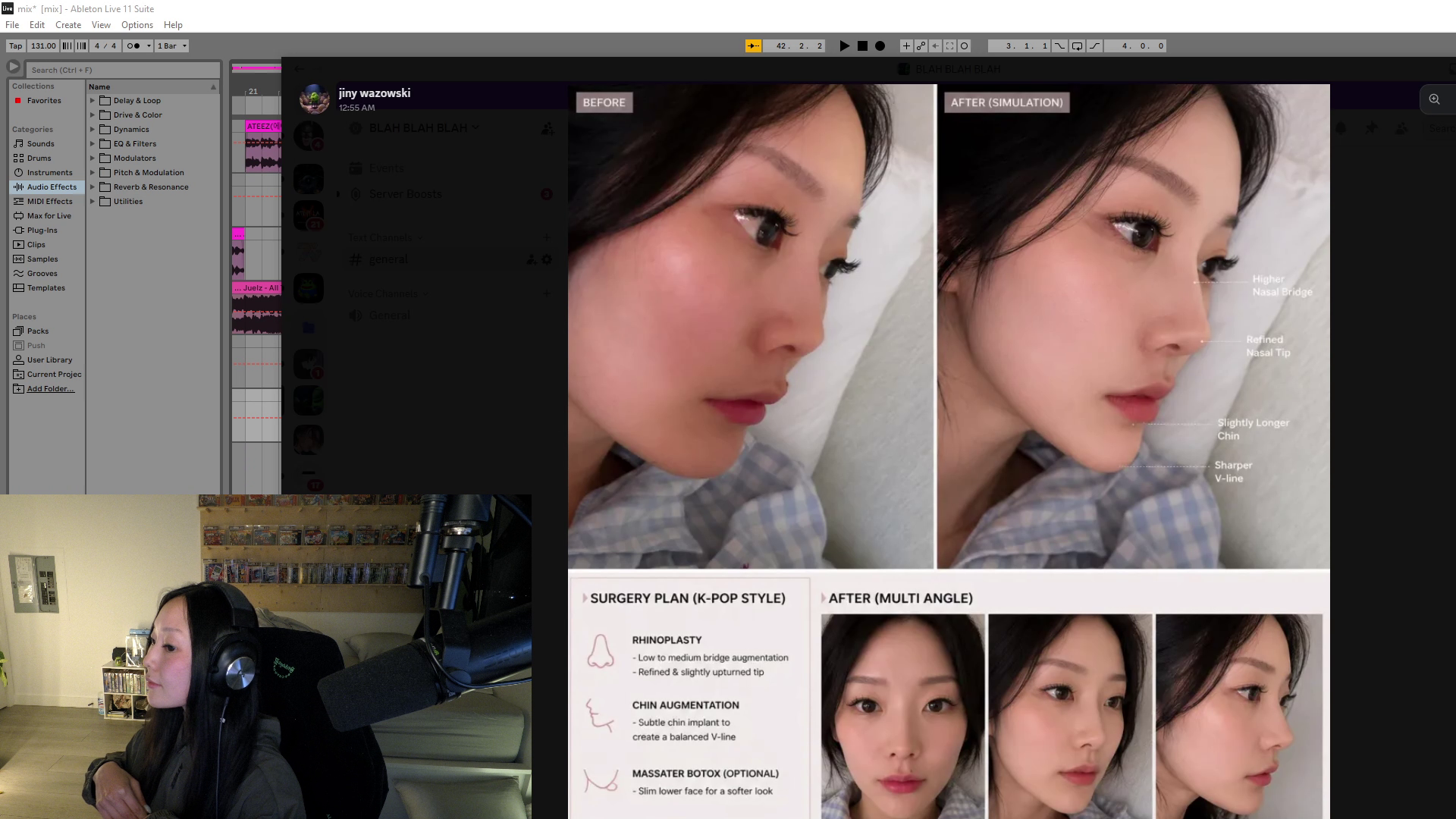Screen dimensions: 1456x819
Task: Select the MIDI Effects category icon
Action: point(19,202)
